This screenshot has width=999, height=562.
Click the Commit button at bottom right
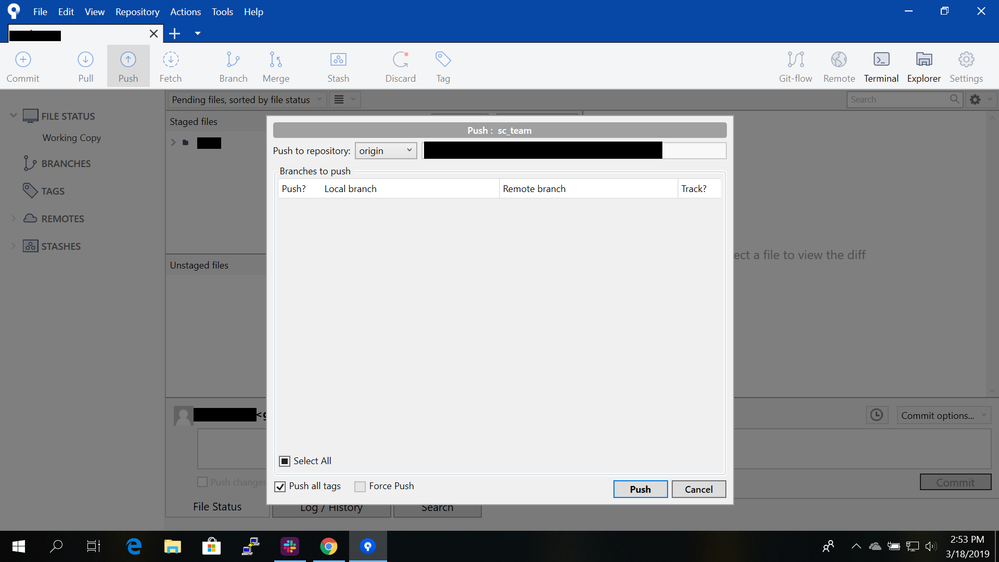coord(955,482)
